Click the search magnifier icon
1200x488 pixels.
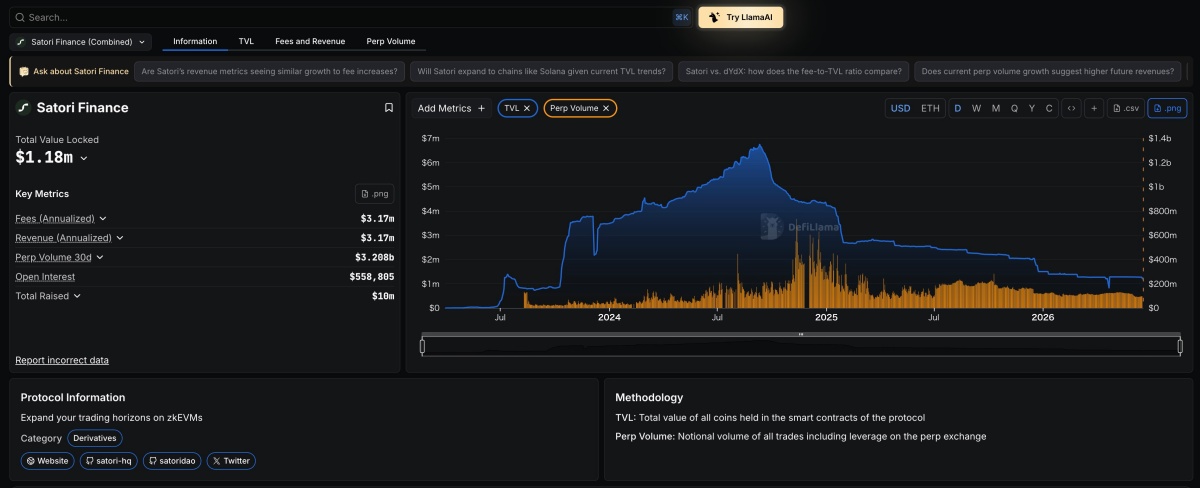point(20,17)
